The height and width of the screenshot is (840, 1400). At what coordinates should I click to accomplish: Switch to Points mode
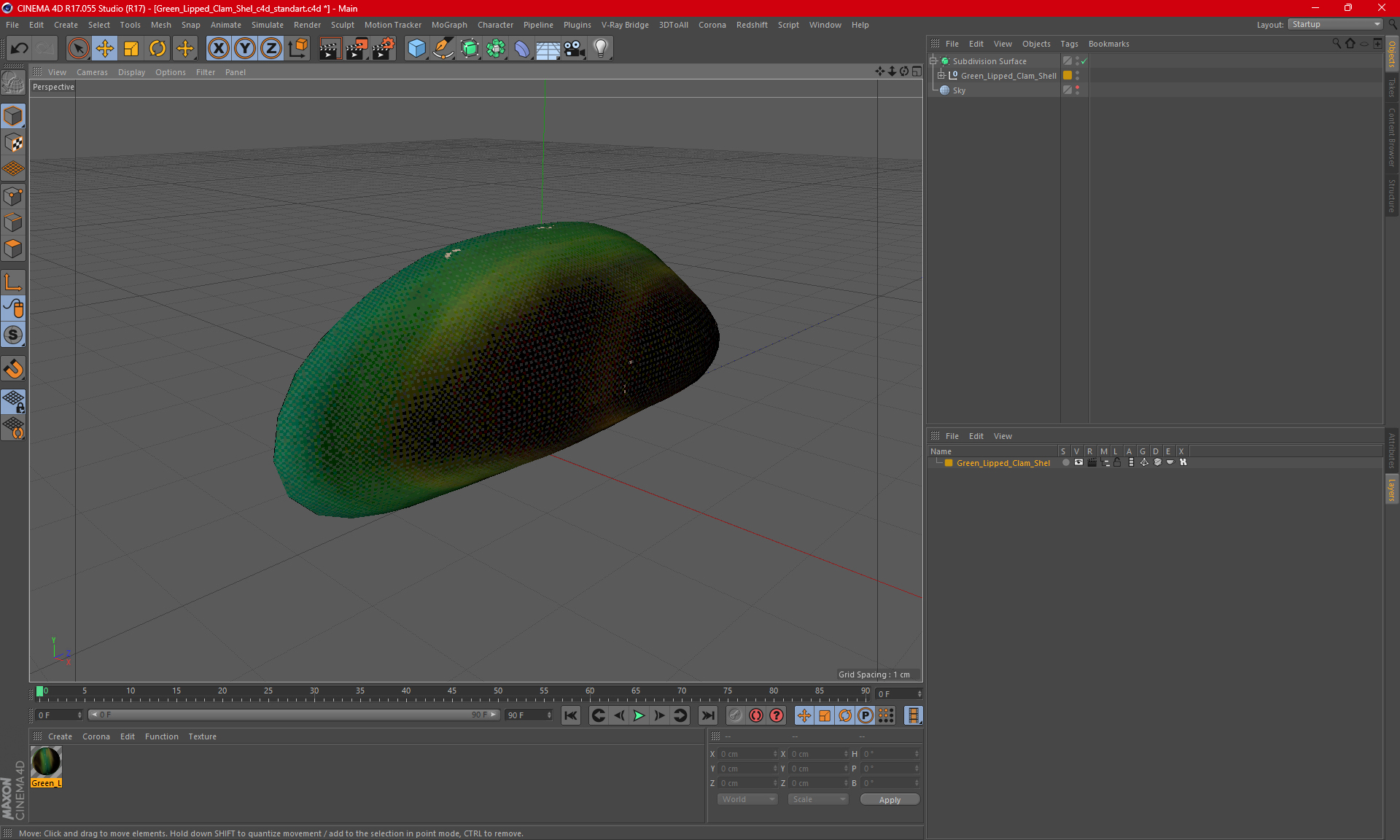[13, 196]
